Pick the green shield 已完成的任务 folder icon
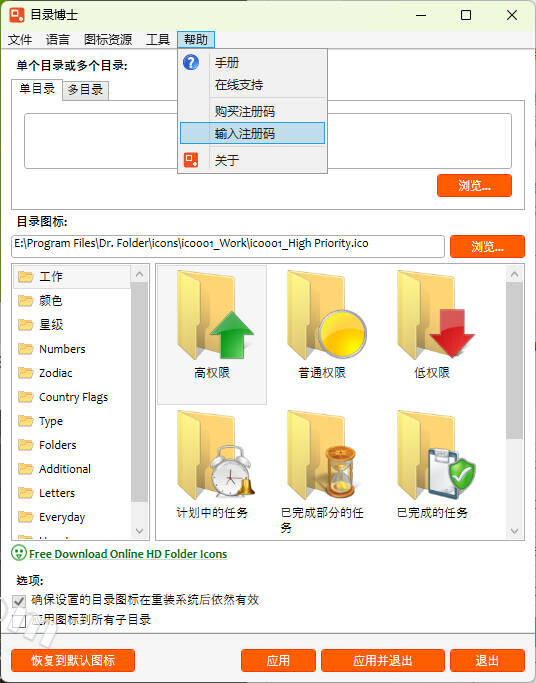The height and width of the screenshot is (683, 536). pos(435,455)
